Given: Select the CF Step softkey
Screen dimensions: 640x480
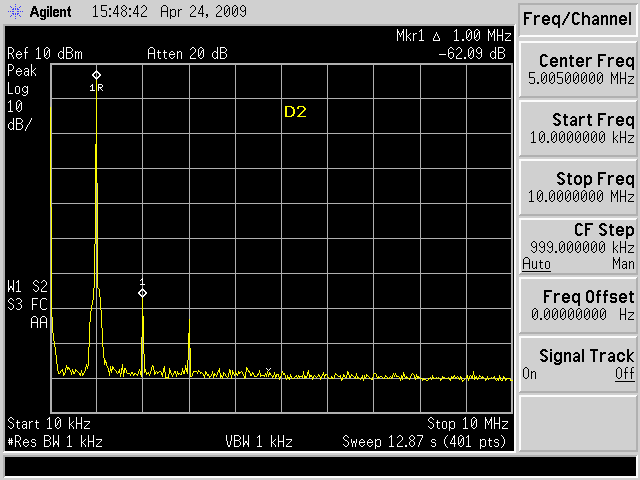Looking at the screenshot, I should click(x=578, y=247).
